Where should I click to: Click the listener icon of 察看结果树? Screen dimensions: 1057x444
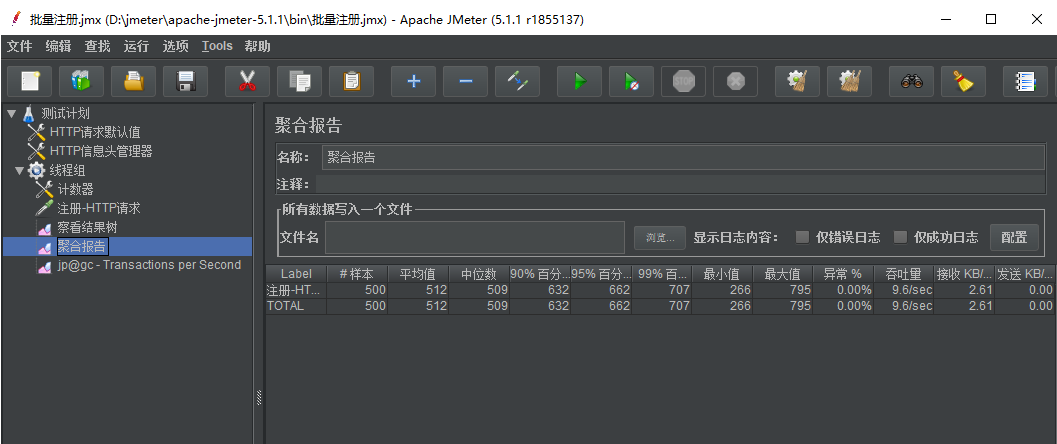click(x=44, y=228)
